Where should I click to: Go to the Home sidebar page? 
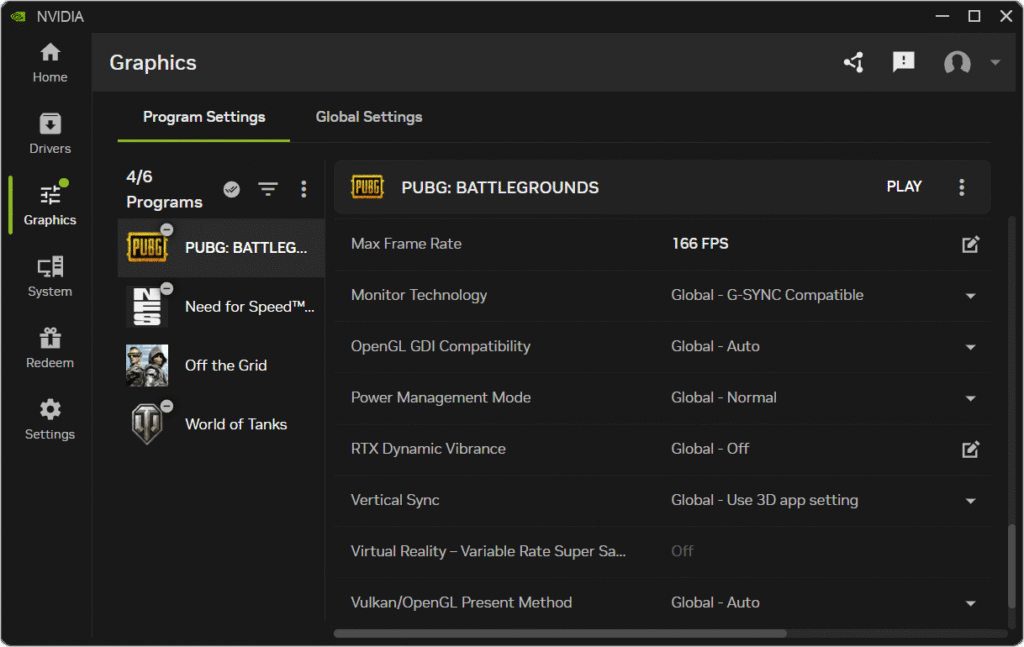click(x=50, y=63)
